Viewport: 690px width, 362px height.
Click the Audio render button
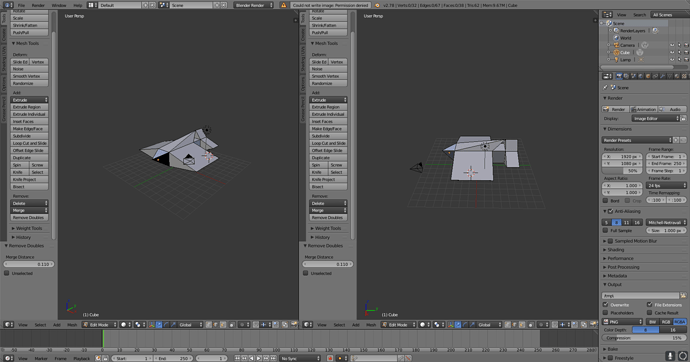pos(672,109)
